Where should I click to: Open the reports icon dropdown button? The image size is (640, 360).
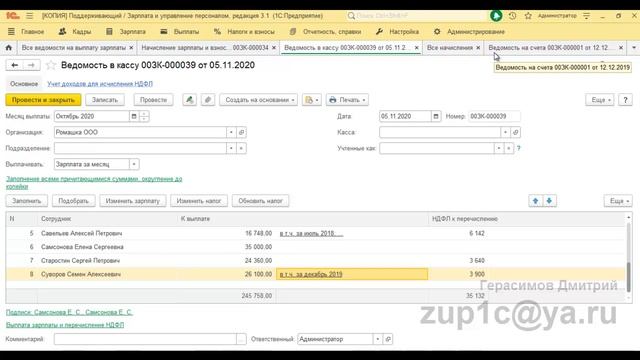[311, 100]
